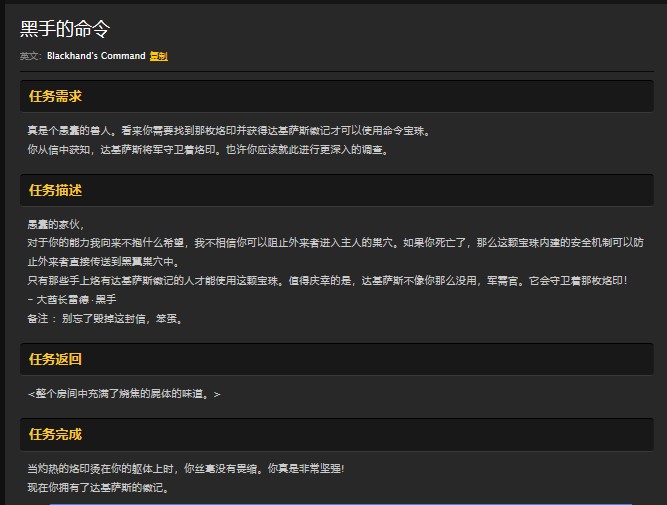The image size is (667, 505).
Task: Click the line starting 当灼热的烙印
Action: (x=185, y=469)
